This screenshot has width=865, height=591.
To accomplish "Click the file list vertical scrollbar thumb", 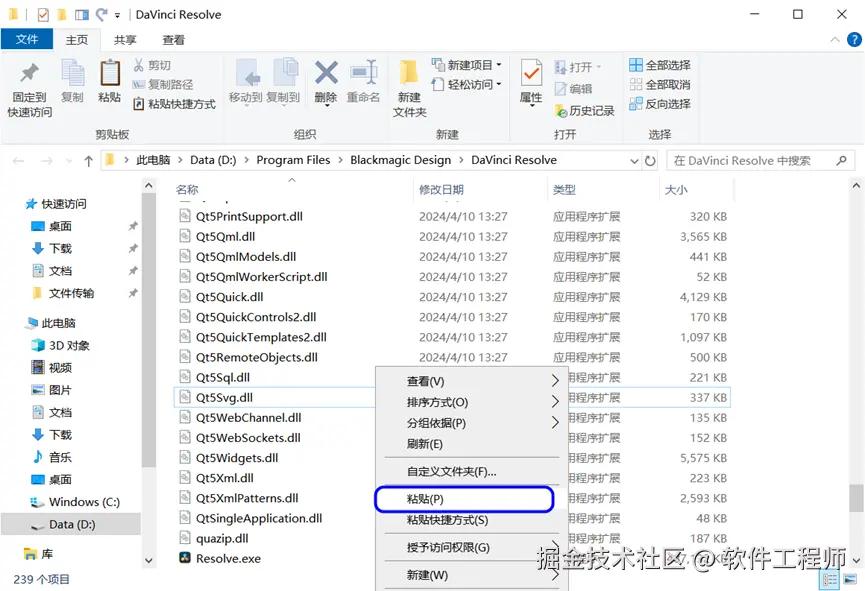I will tap(856, 498).
